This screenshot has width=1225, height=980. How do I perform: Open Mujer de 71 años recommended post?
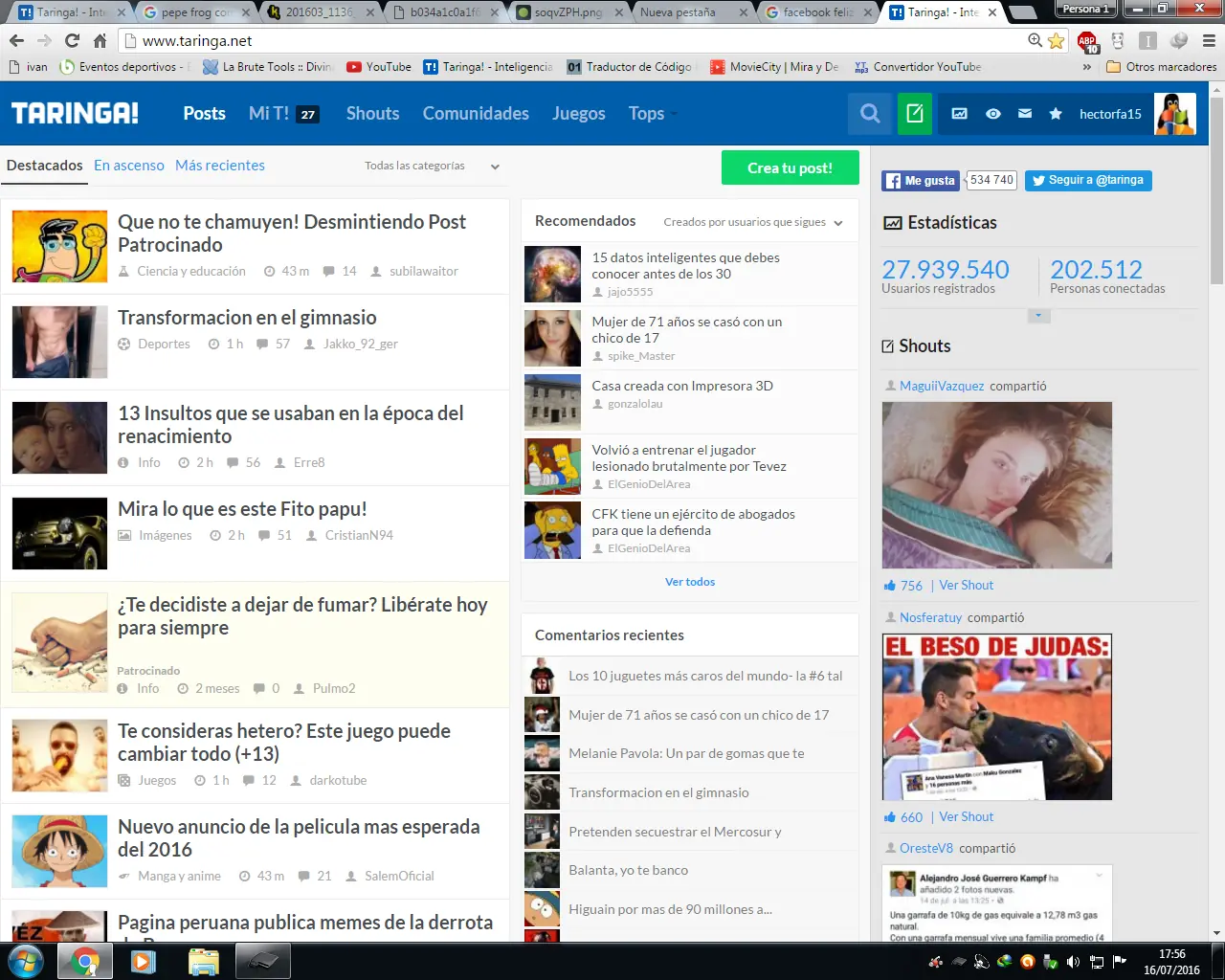(687, 329)
